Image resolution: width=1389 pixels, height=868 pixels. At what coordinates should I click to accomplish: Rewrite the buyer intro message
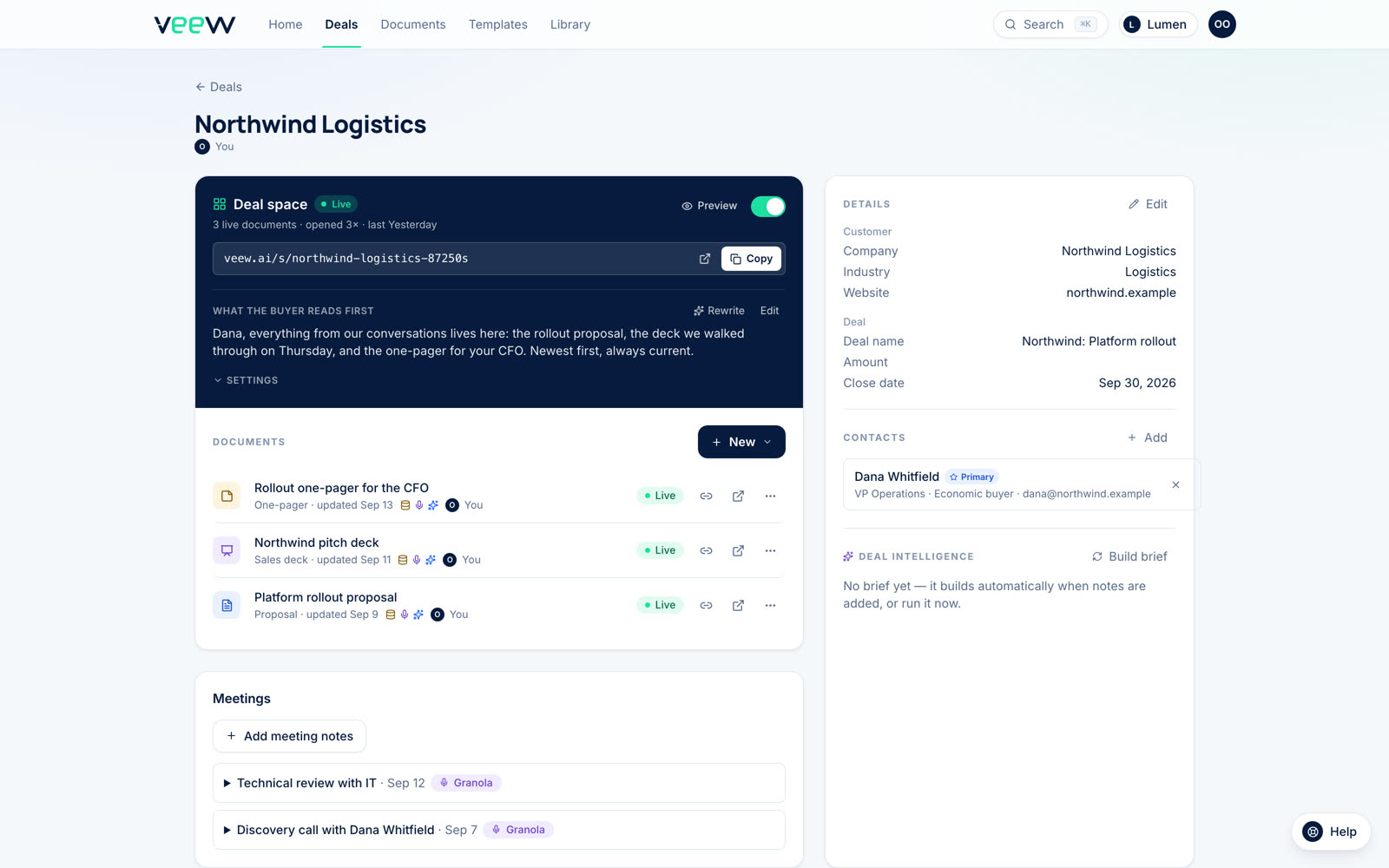719,311
